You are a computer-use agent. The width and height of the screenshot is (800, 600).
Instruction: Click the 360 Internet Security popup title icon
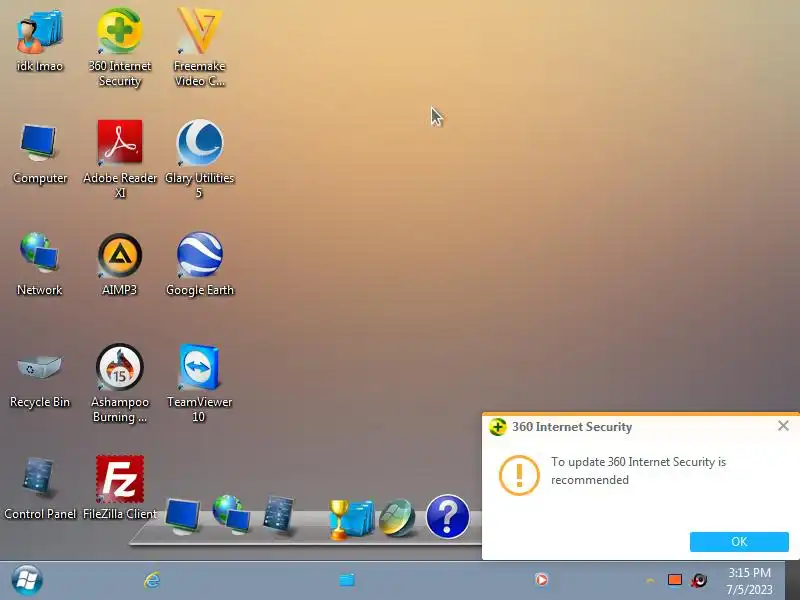pos(497,427)
